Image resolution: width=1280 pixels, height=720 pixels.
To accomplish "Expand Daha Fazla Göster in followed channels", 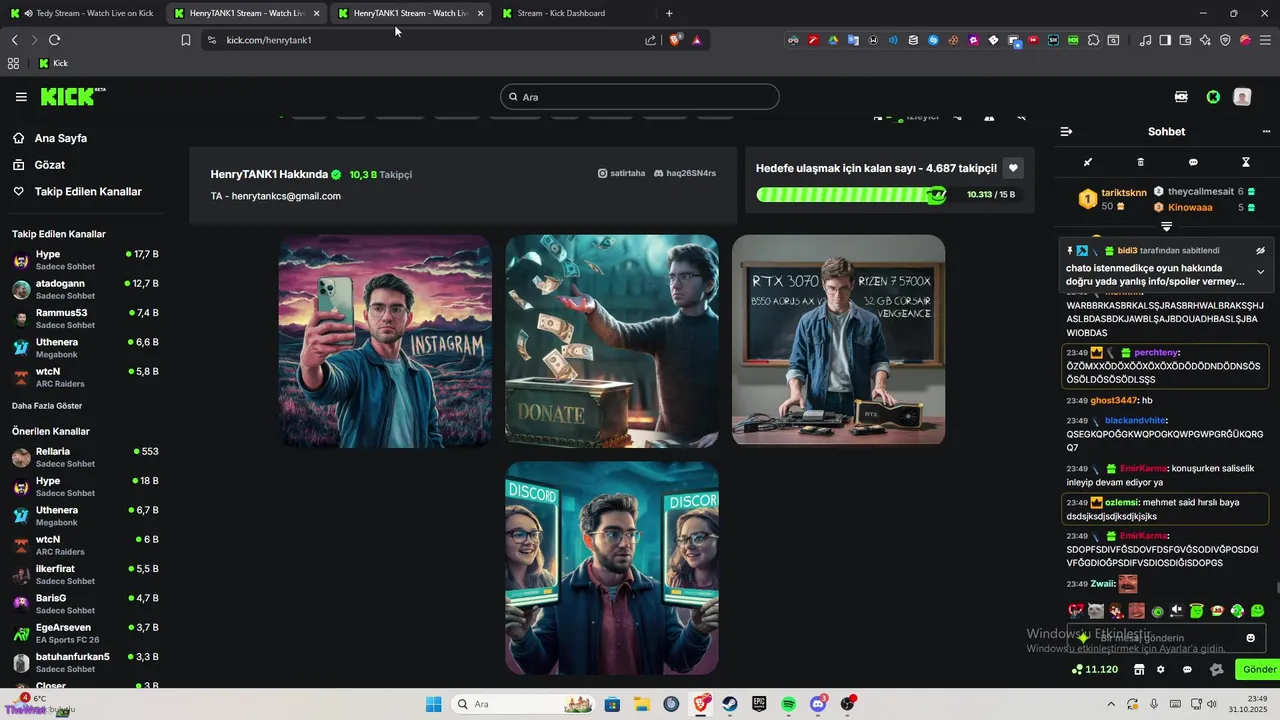I will pos(47,406).
